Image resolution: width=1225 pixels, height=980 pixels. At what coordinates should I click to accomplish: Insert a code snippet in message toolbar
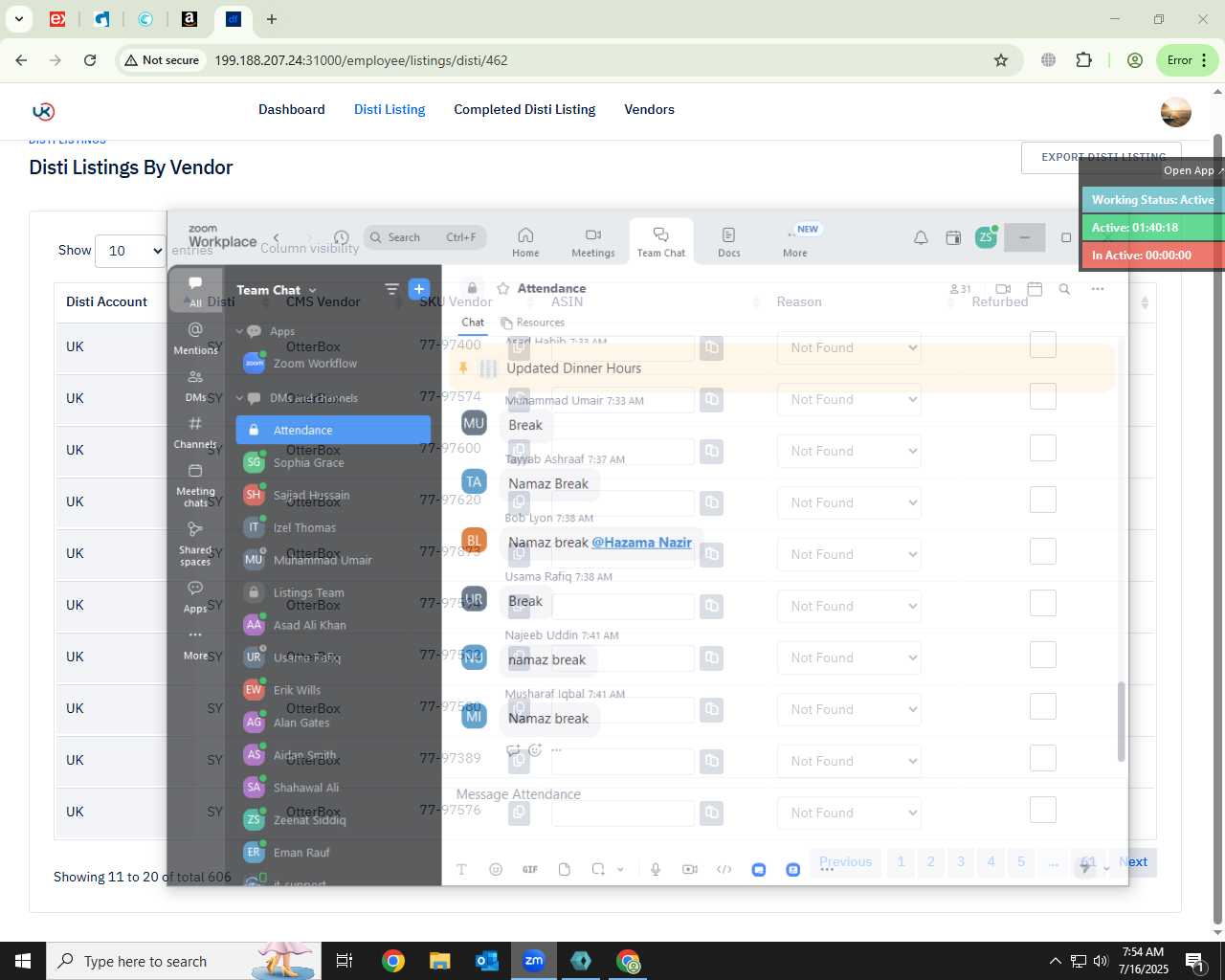pos(724,869)
